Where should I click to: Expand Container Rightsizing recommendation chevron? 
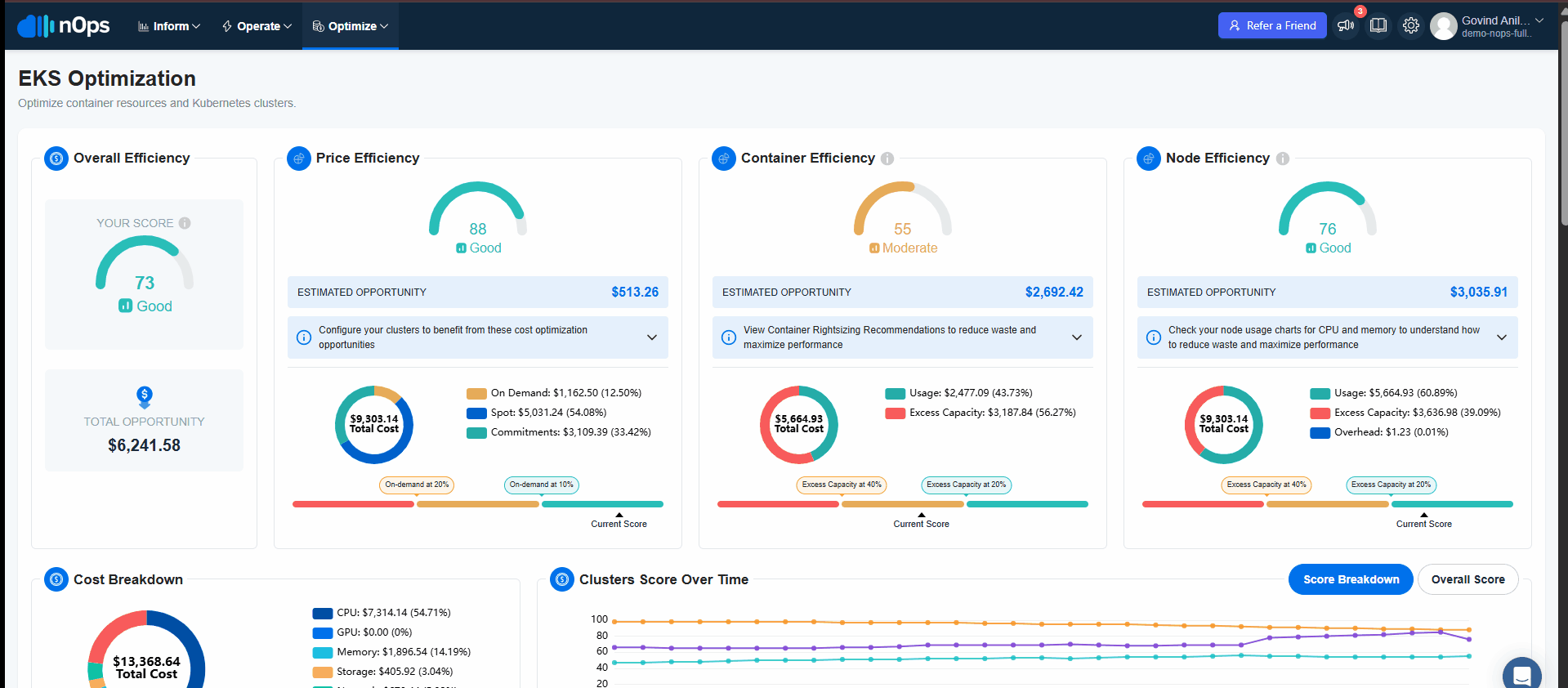tap(1077, 337)
